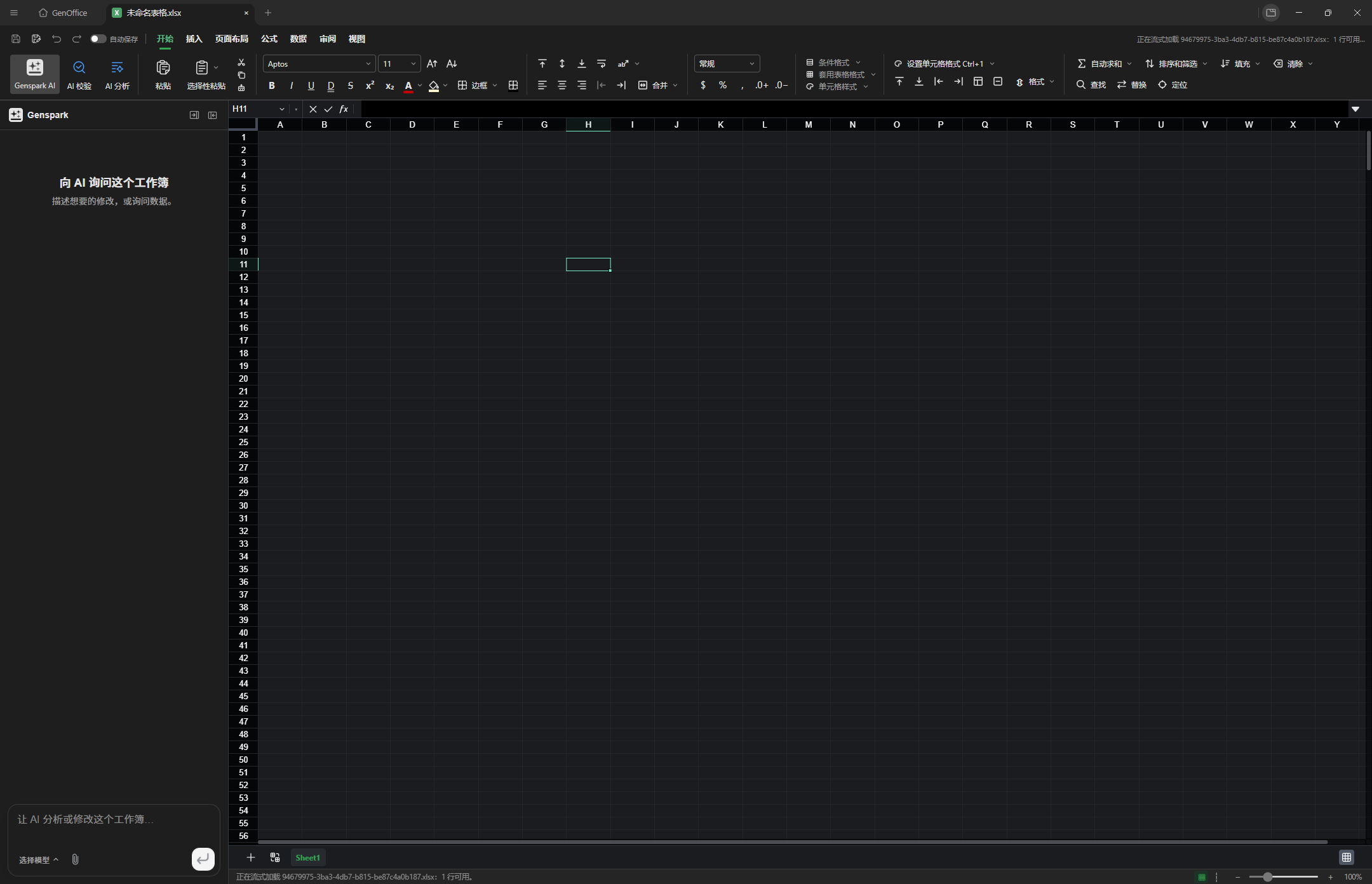Attach a file with paperclip icon

75,859
